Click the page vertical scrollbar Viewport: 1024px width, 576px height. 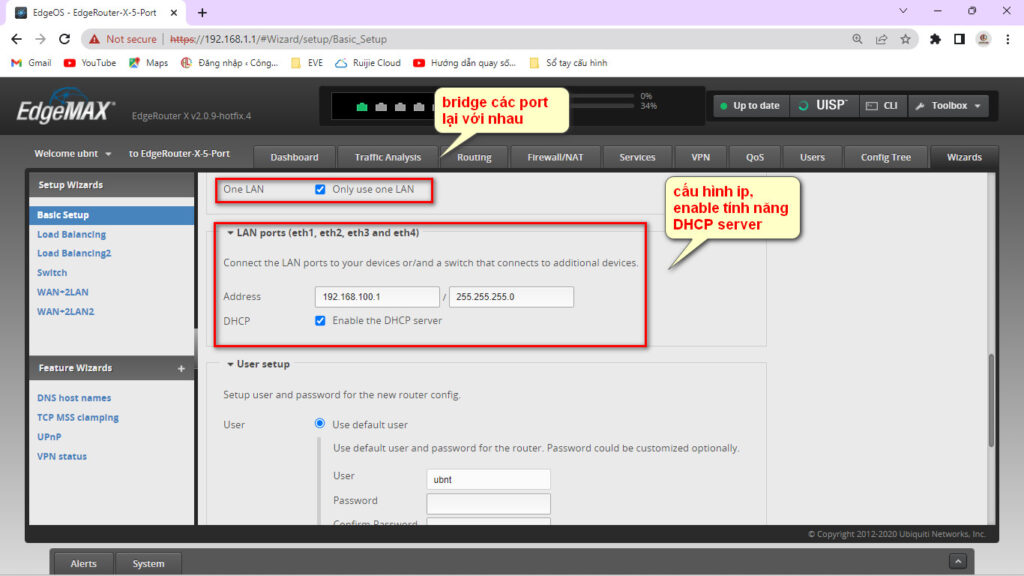click(x=990, y=400)
